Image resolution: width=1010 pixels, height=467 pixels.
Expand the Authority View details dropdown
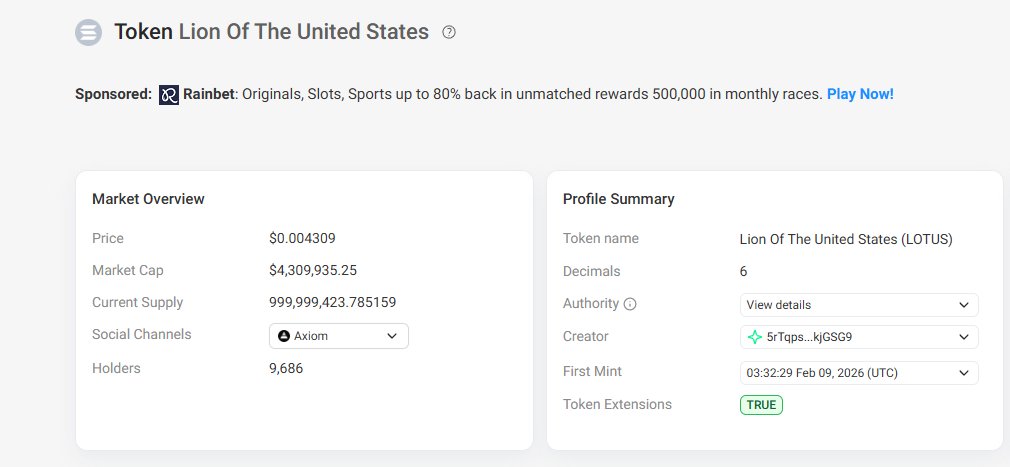click(963, 305)
